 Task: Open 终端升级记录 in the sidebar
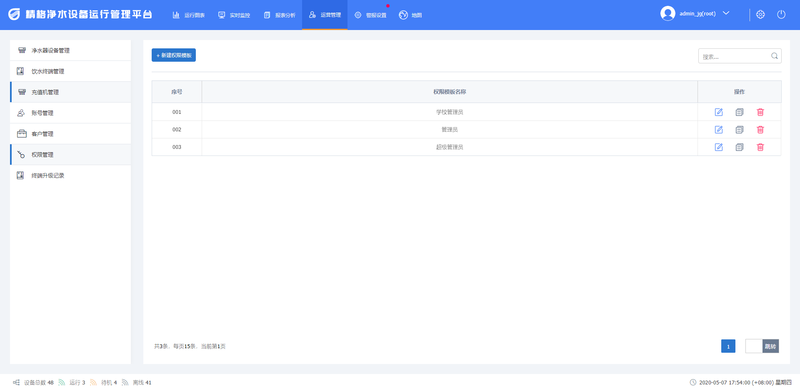[70, 176]
